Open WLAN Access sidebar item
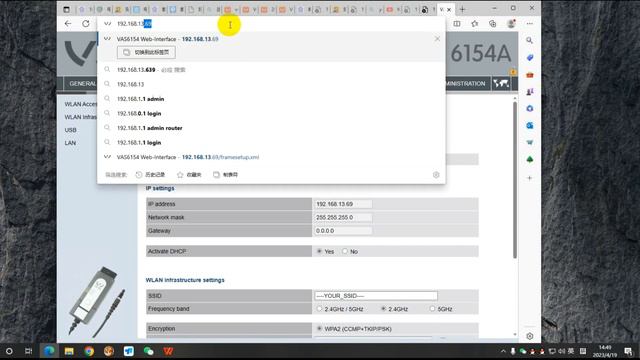Screen dimensions: 640x360 tap(81, 104)
